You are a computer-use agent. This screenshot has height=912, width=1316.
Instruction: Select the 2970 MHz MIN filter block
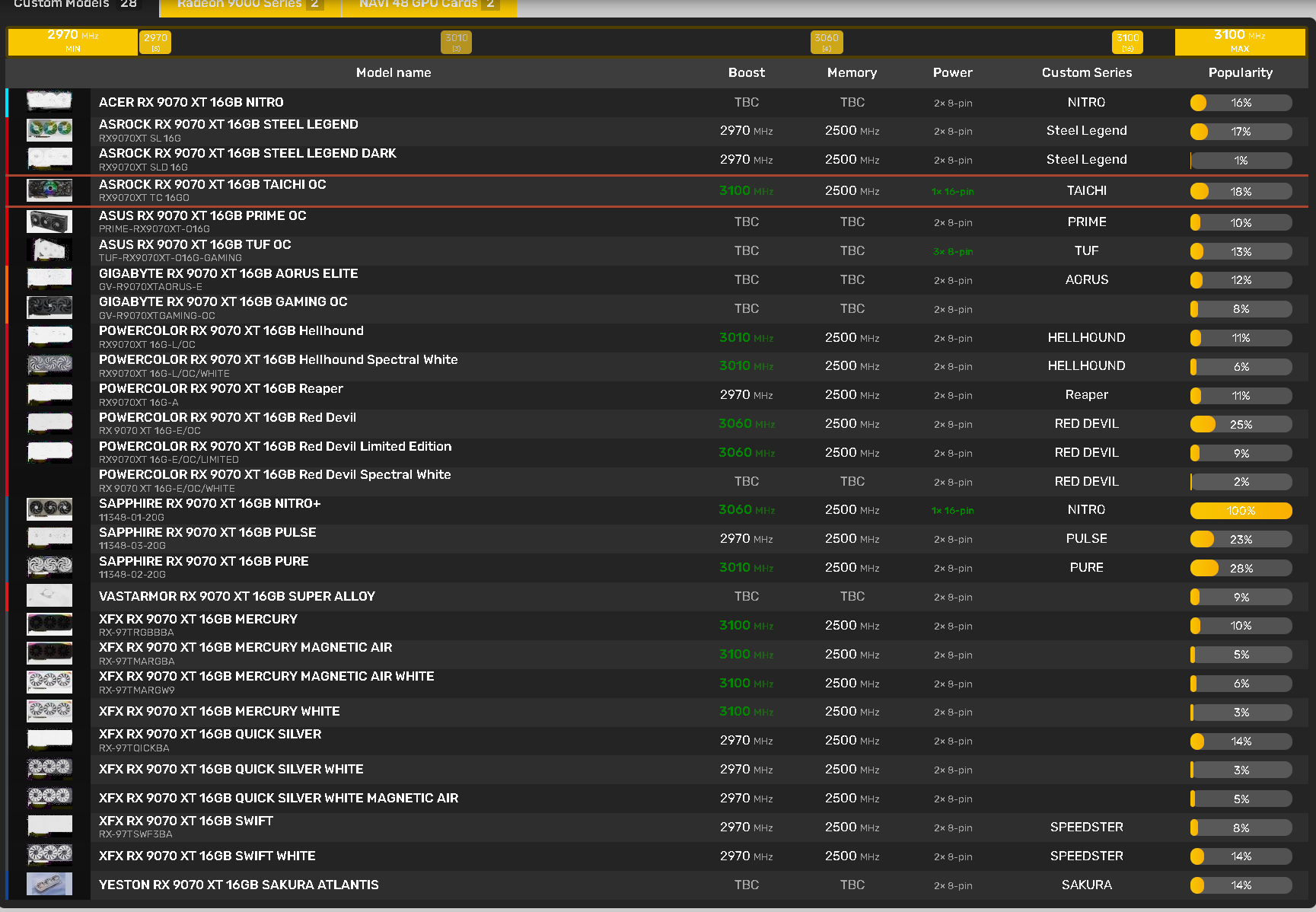73,41
